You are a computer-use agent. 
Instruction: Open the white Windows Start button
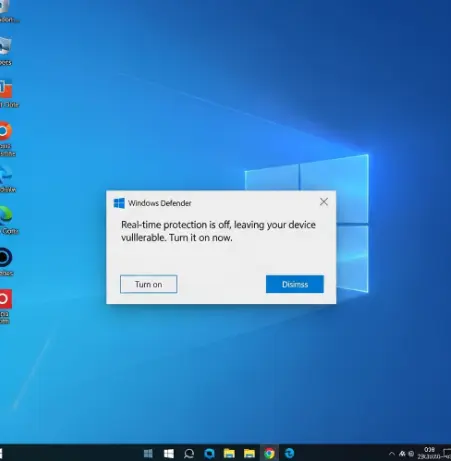point(169,453)
